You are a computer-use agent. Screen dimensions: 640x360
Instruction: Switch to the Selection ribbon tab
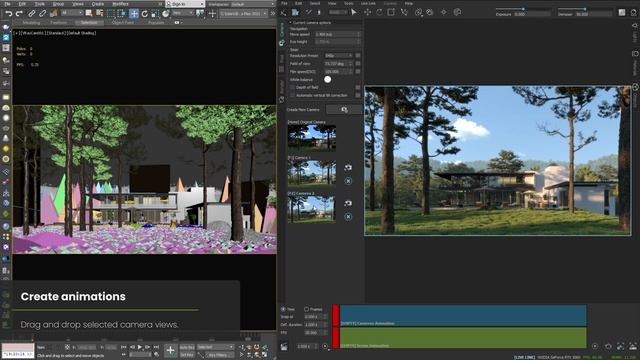point(89,22)
